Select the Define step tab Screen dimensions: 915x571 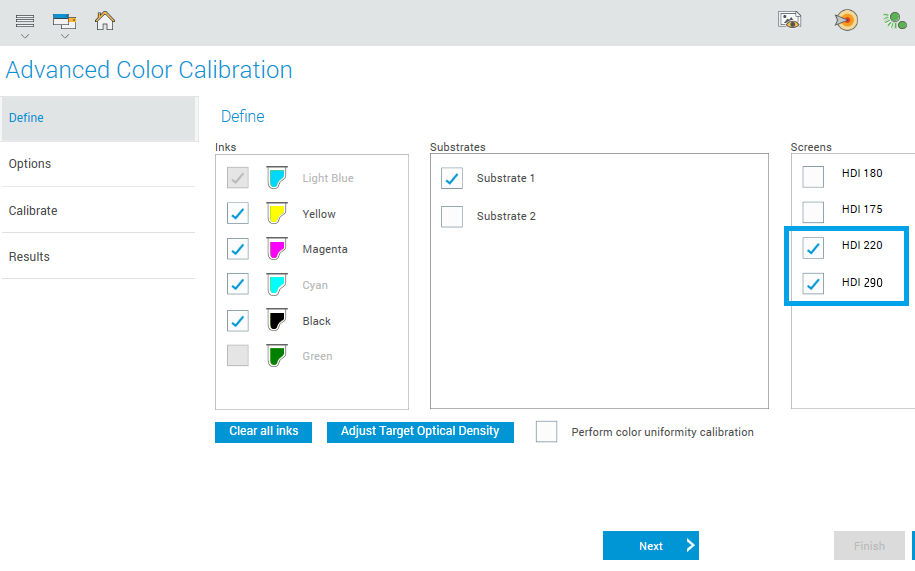(99, 118)
